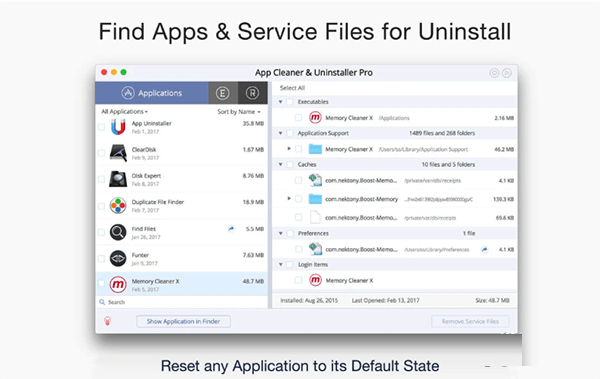
Task: Check the Duplicate File Finder checkbox
Action: coord(101,206)
